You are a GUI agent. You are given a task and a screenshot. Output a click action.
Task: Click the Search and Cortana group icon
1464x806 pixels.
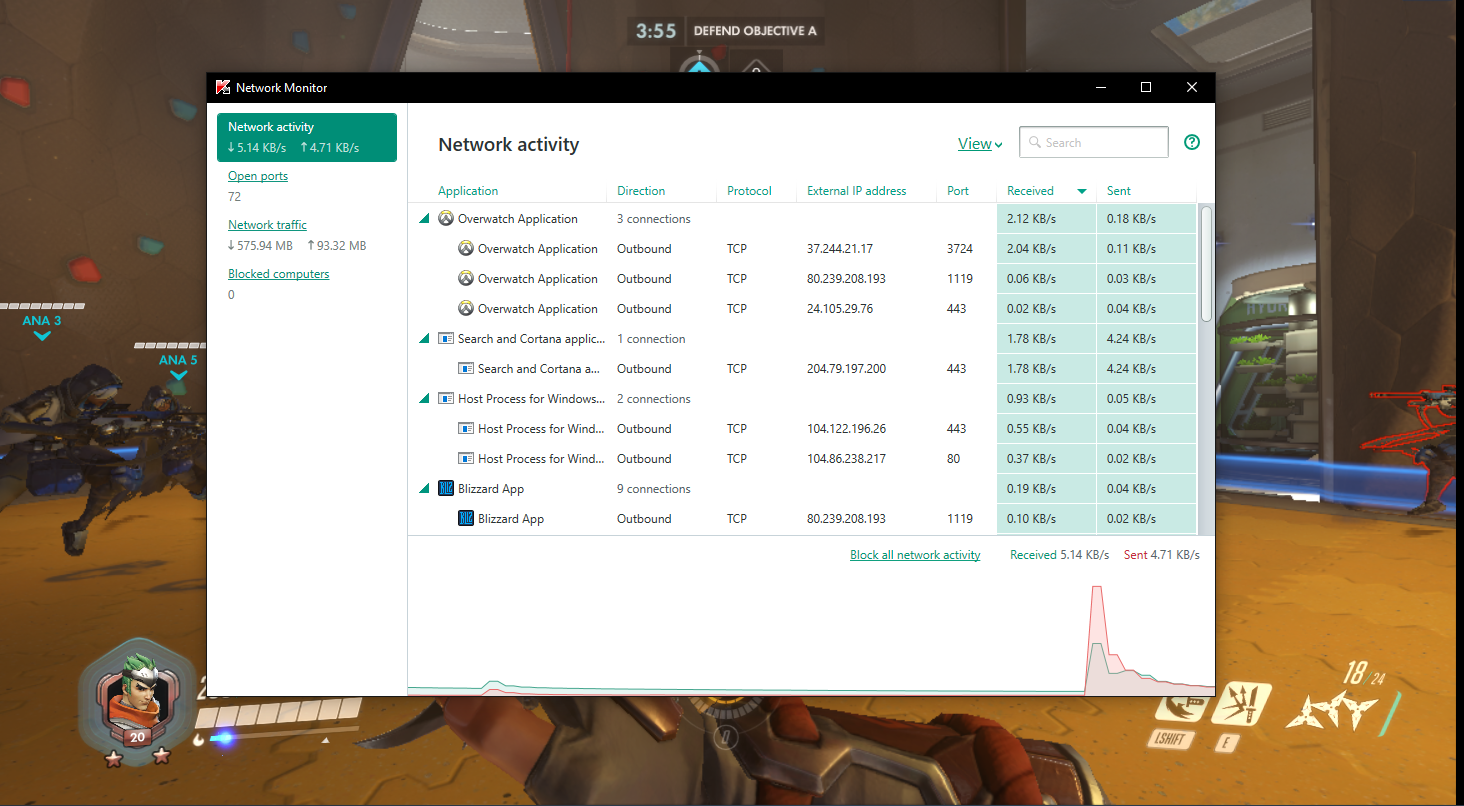pyautogui.click(x=446, y=339)
